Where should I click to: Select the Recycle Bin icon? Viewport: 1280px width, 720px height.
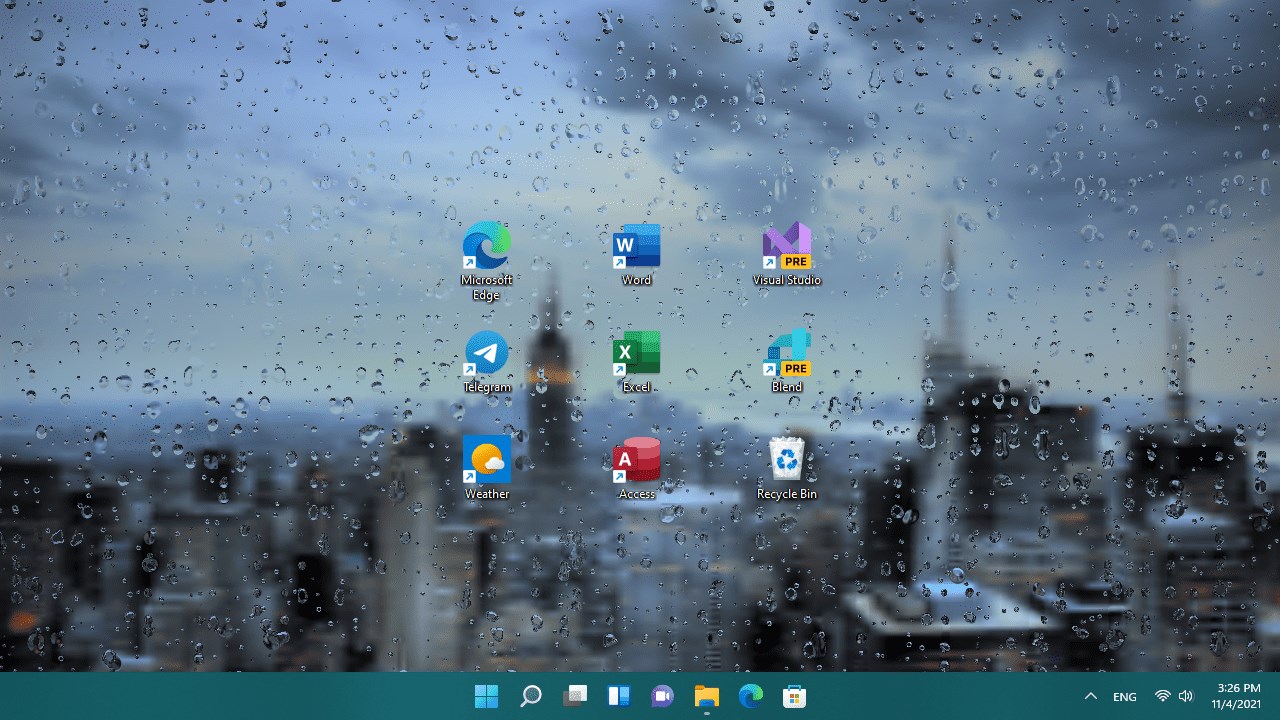point(787,468)
